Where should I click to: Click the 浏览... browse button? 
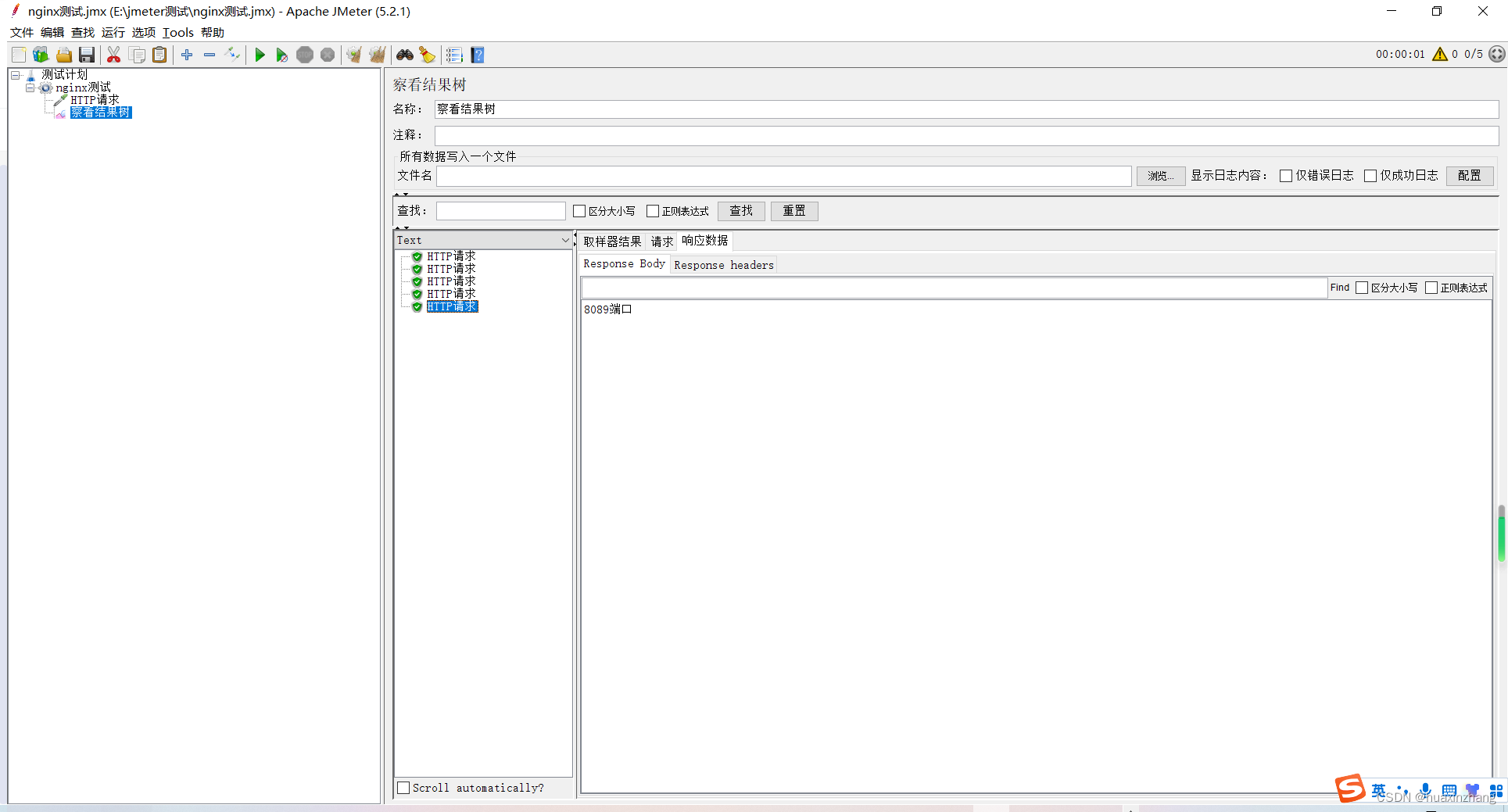coord(1161,176)
